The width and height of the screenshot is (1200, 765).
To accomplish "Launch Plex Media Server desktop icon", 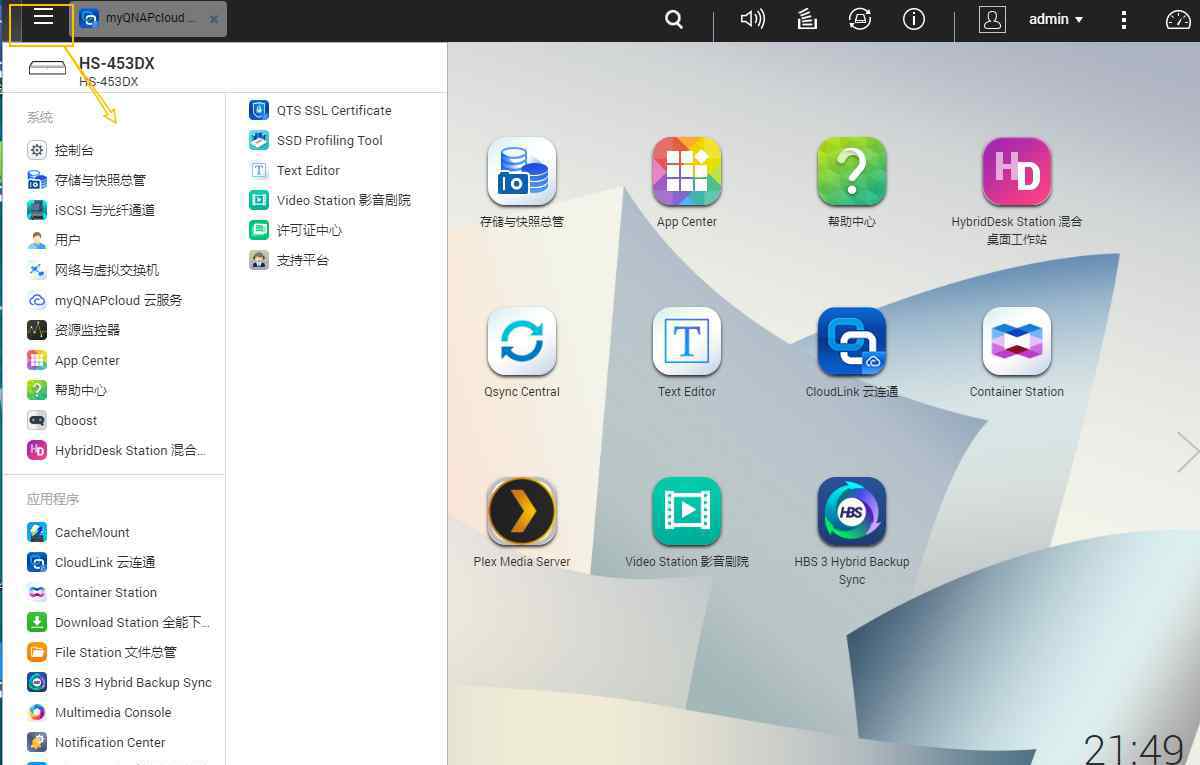I will [522, 512].
